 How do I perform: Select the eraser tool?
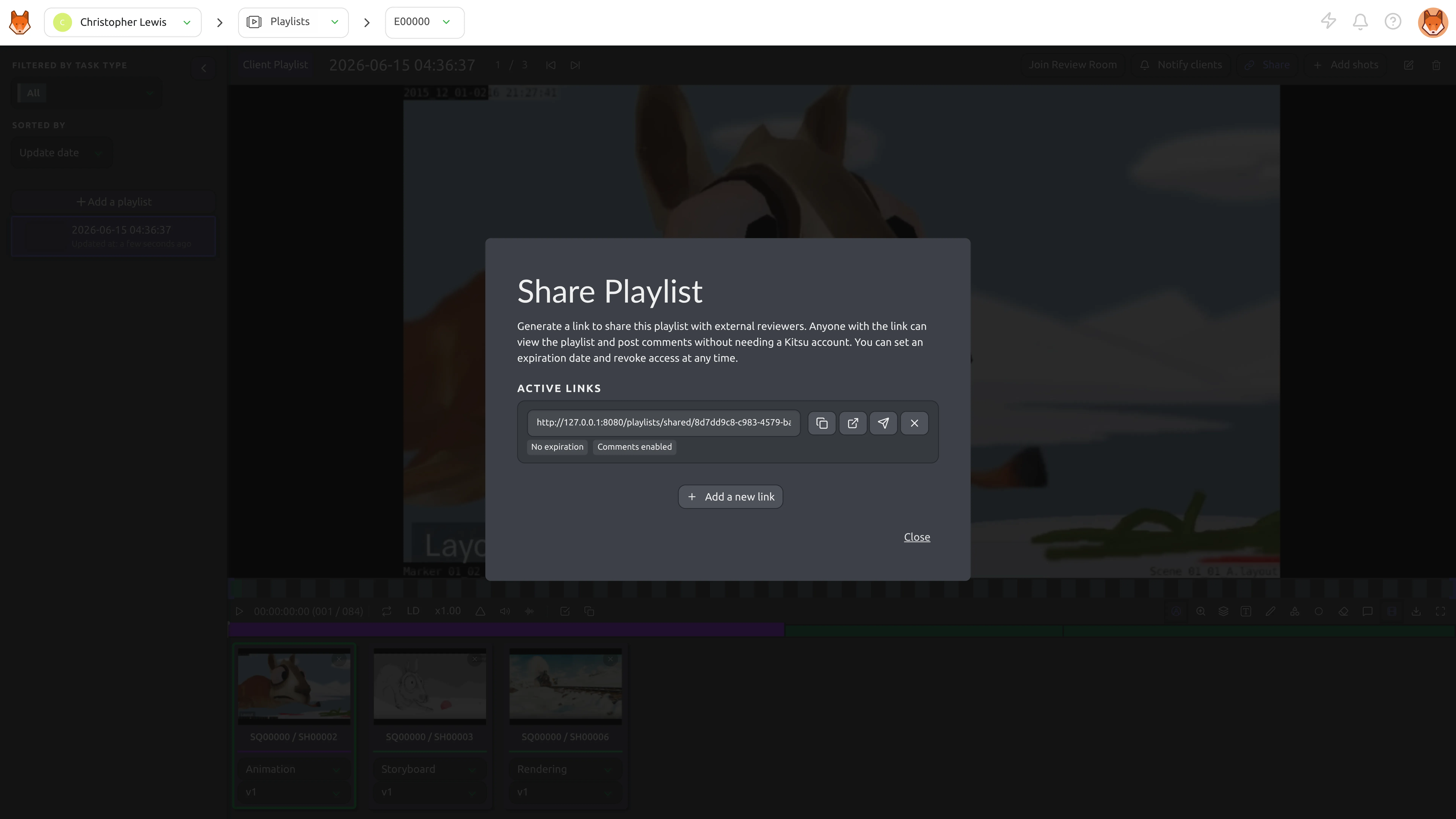click(x=1344, y=612)
